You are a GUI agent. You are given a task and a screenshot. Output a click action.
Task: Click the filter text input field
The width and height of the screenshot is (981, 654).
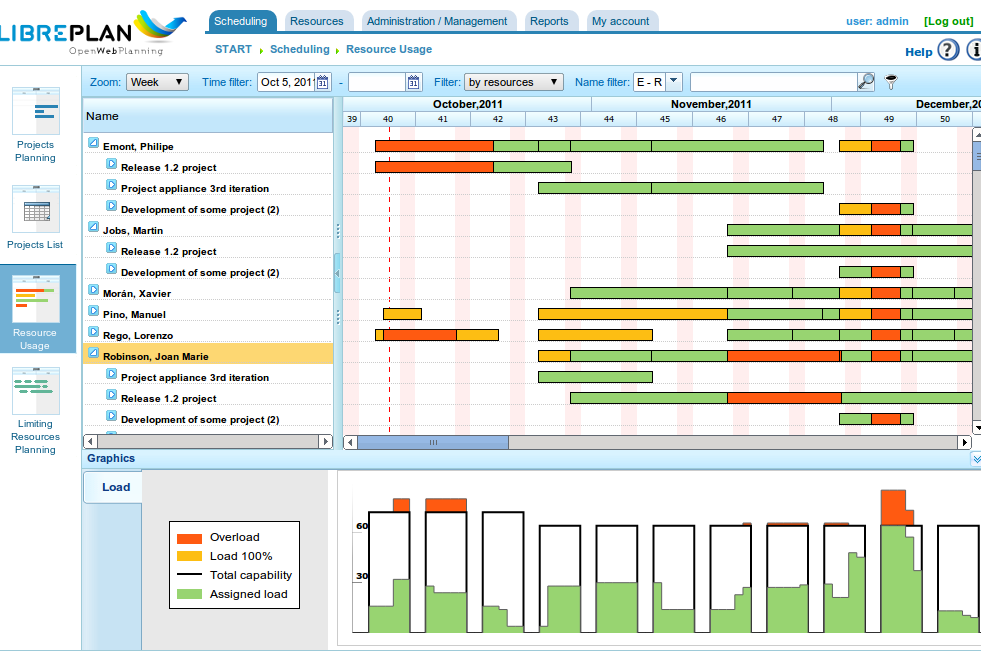[774, 82]
